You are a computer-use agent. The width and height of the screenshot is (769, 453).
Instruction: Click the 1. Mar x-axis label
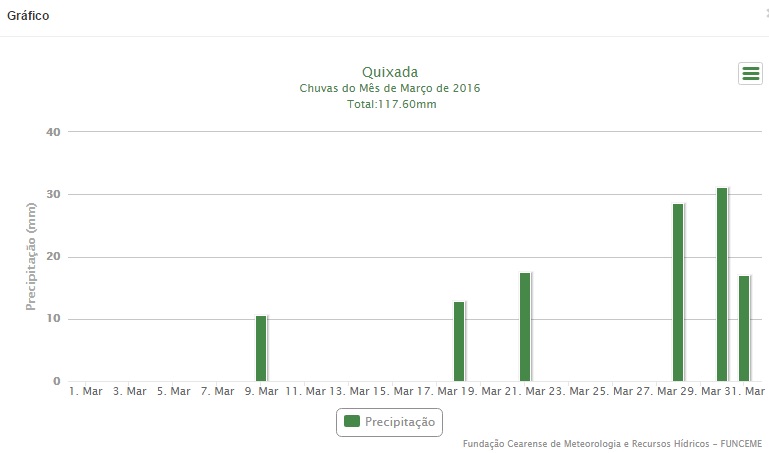86,392
